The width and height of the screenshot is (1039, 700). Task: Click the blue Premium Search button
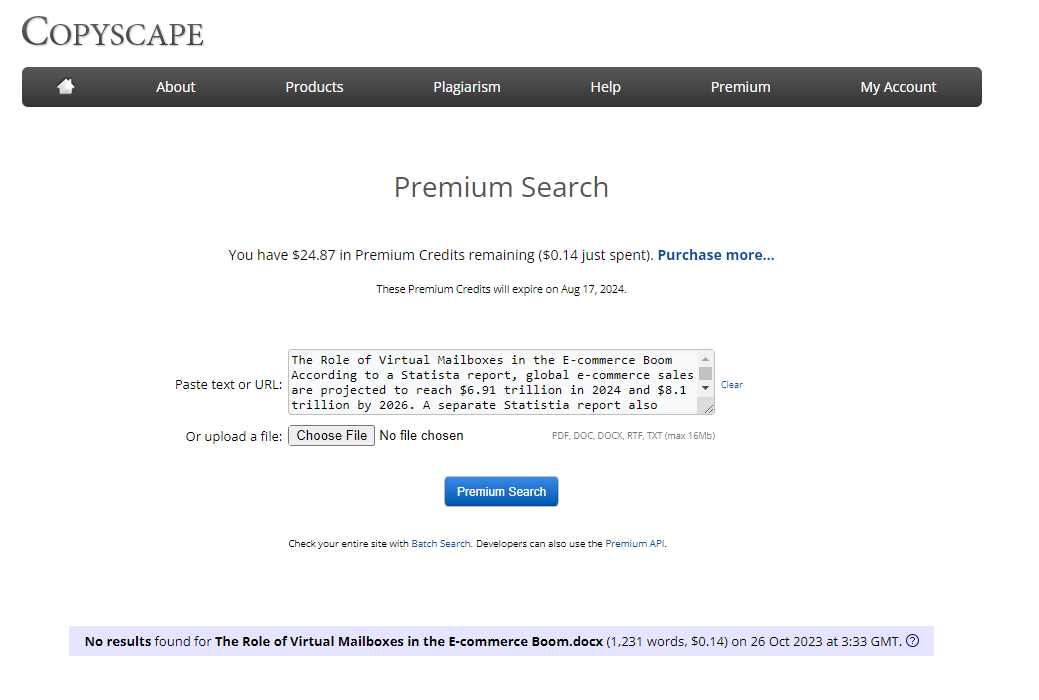pos(501,492)
